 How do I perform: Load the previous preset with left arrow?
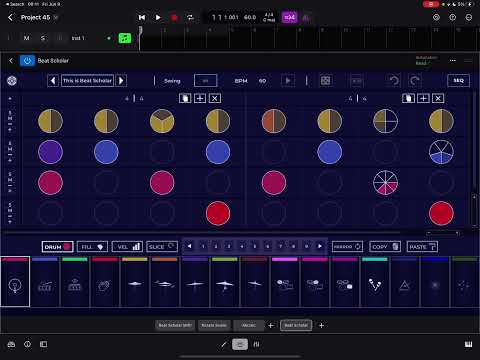pos(53,81)
